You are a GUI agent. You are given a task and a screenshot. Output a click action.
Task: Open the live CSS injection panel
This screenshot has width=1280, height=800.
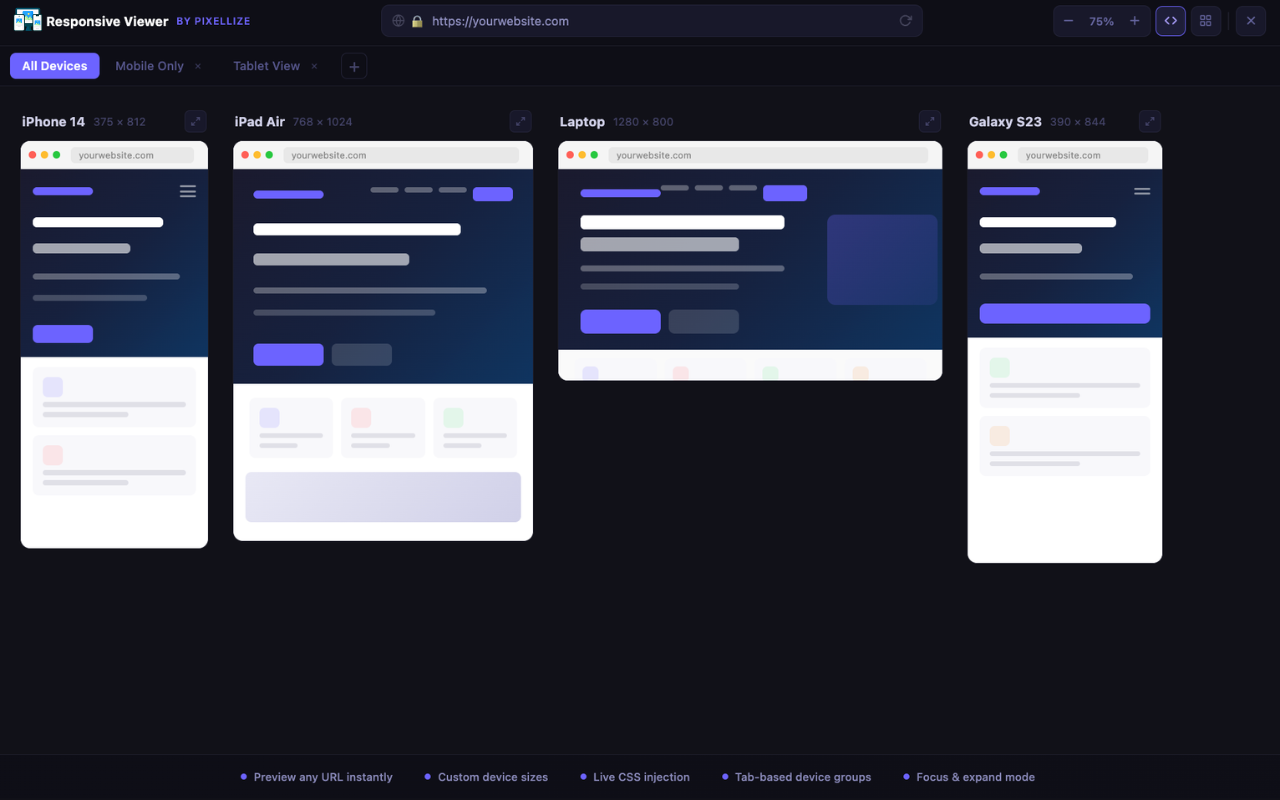click(x=1170, y=20)
